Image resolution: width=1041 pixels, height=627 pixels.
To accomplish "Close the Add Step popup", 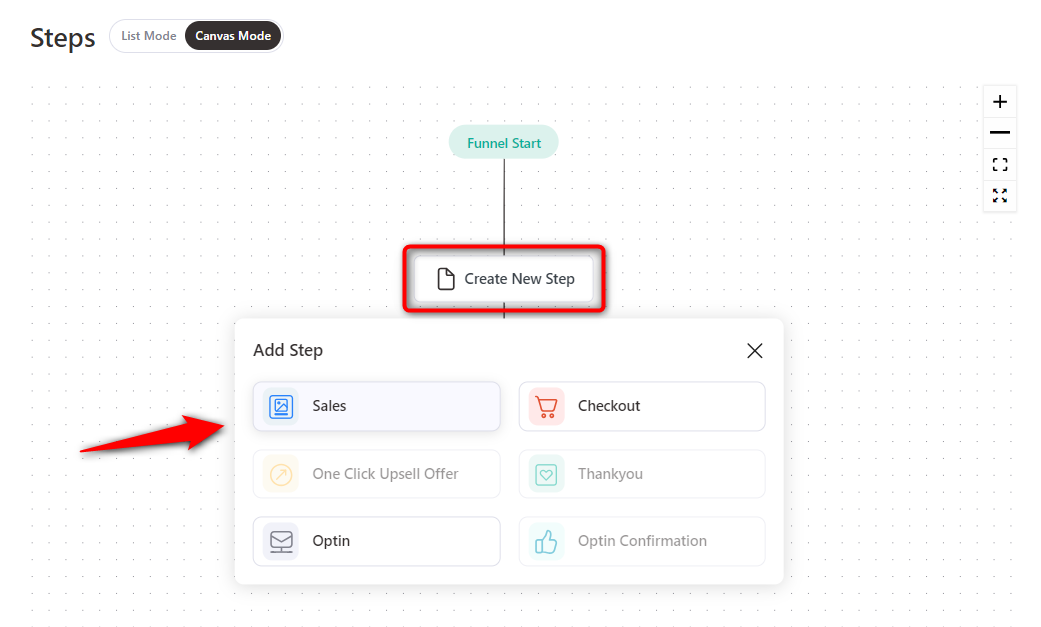I will [755, 350].
